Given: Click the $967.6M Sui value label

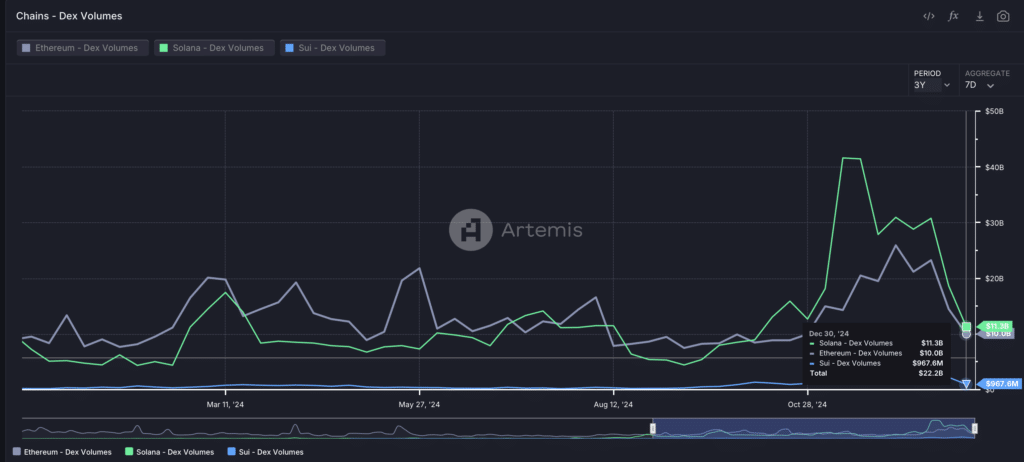Looking at the screenshot, I should (x=999, y=384).
